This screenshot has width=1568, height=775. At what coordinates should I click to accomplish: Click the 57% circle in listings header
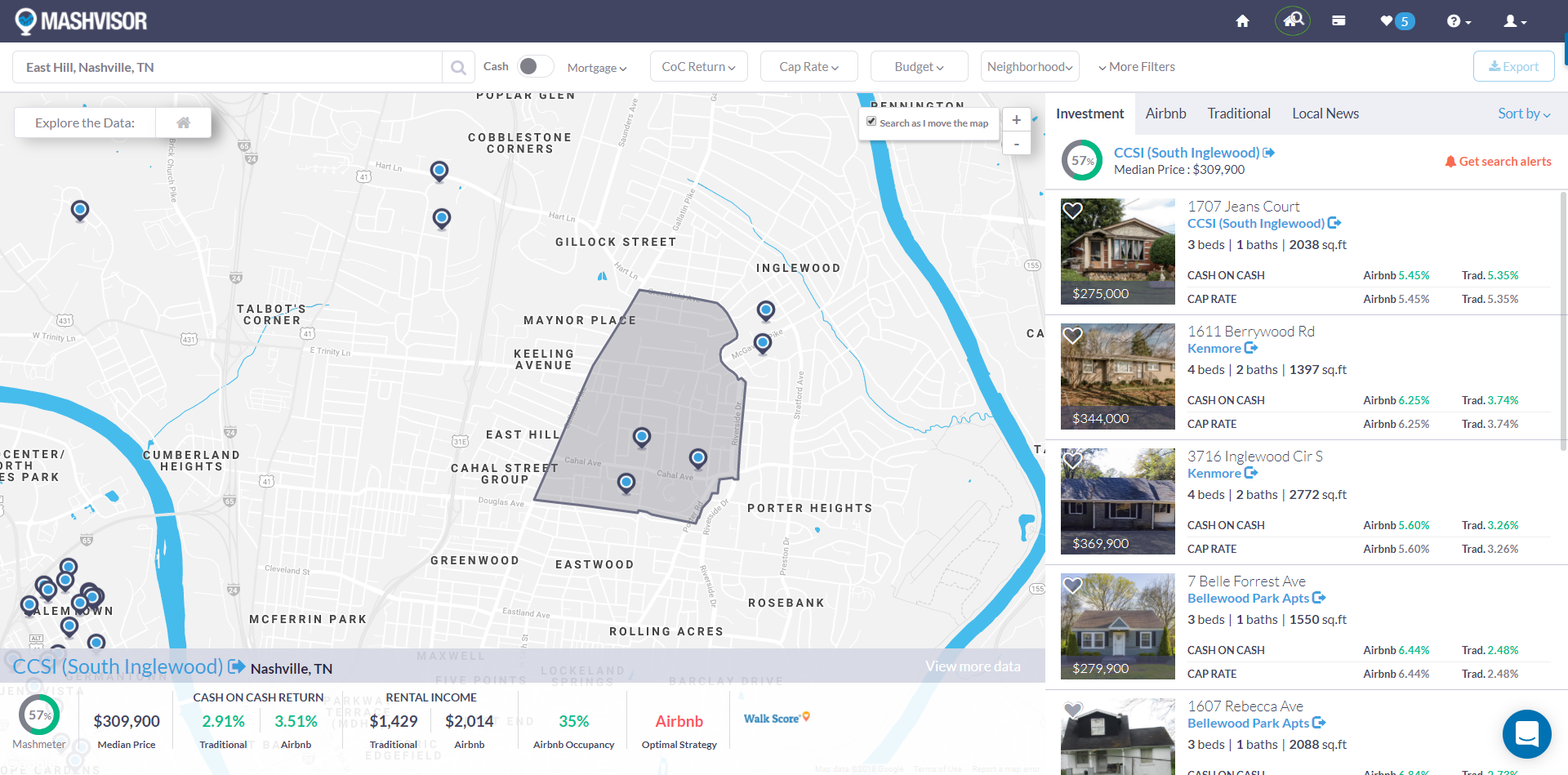[x=1082, y=161]
